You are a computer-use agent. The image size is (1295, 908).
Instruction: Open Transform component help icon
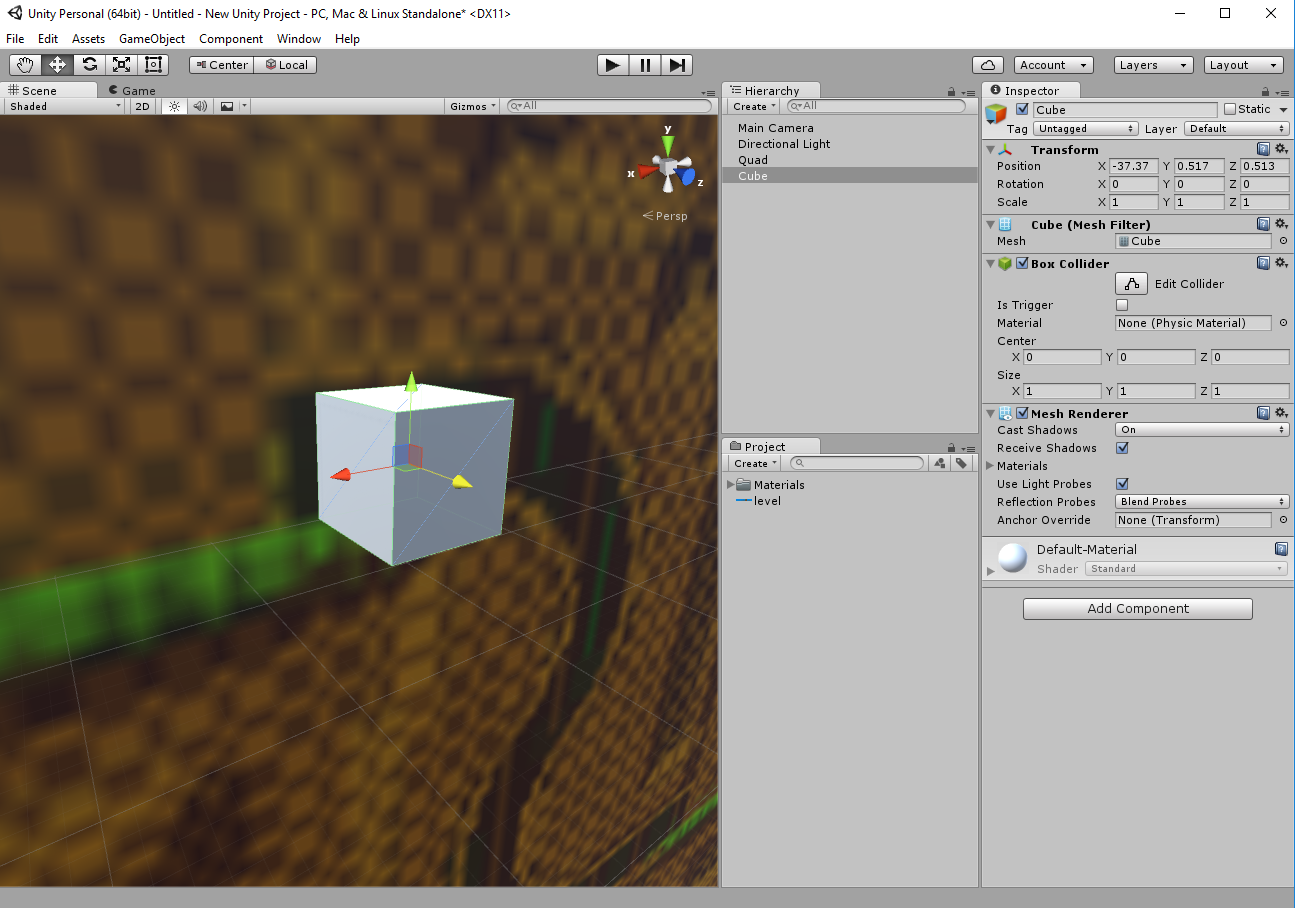[1264, 149]
